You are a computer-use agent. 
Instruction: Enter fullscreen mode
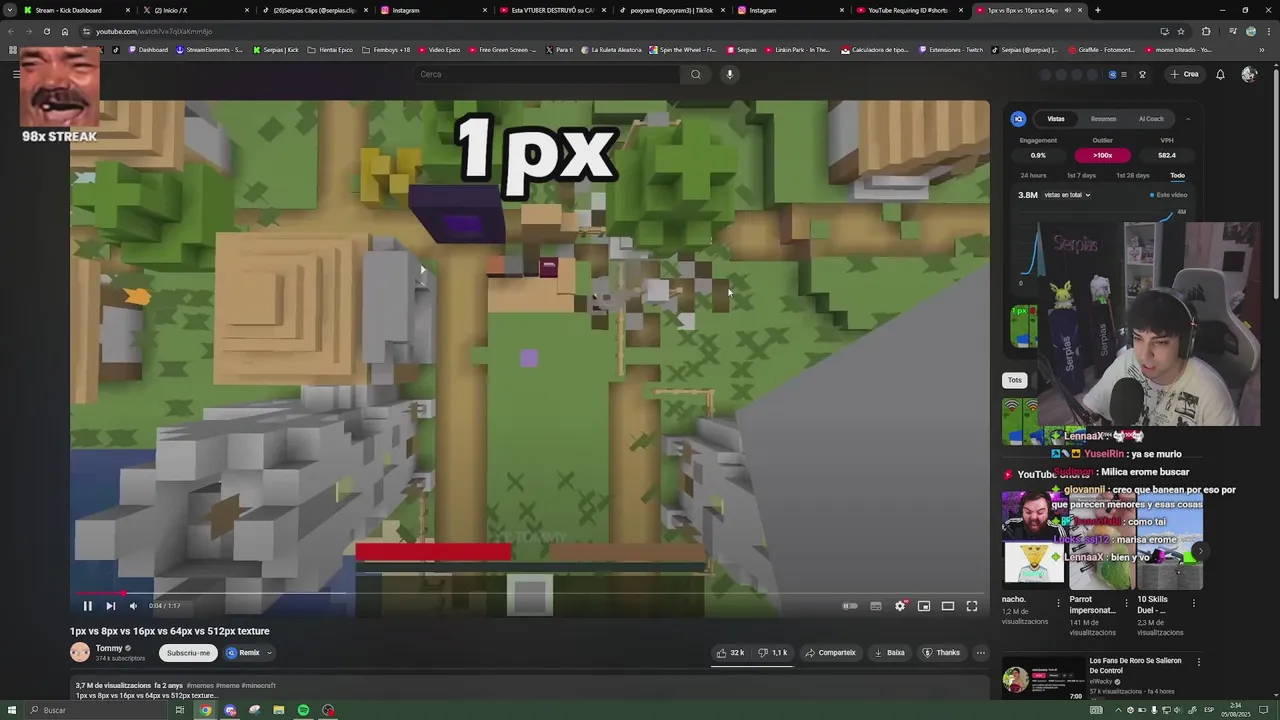[x=972, y=606]
